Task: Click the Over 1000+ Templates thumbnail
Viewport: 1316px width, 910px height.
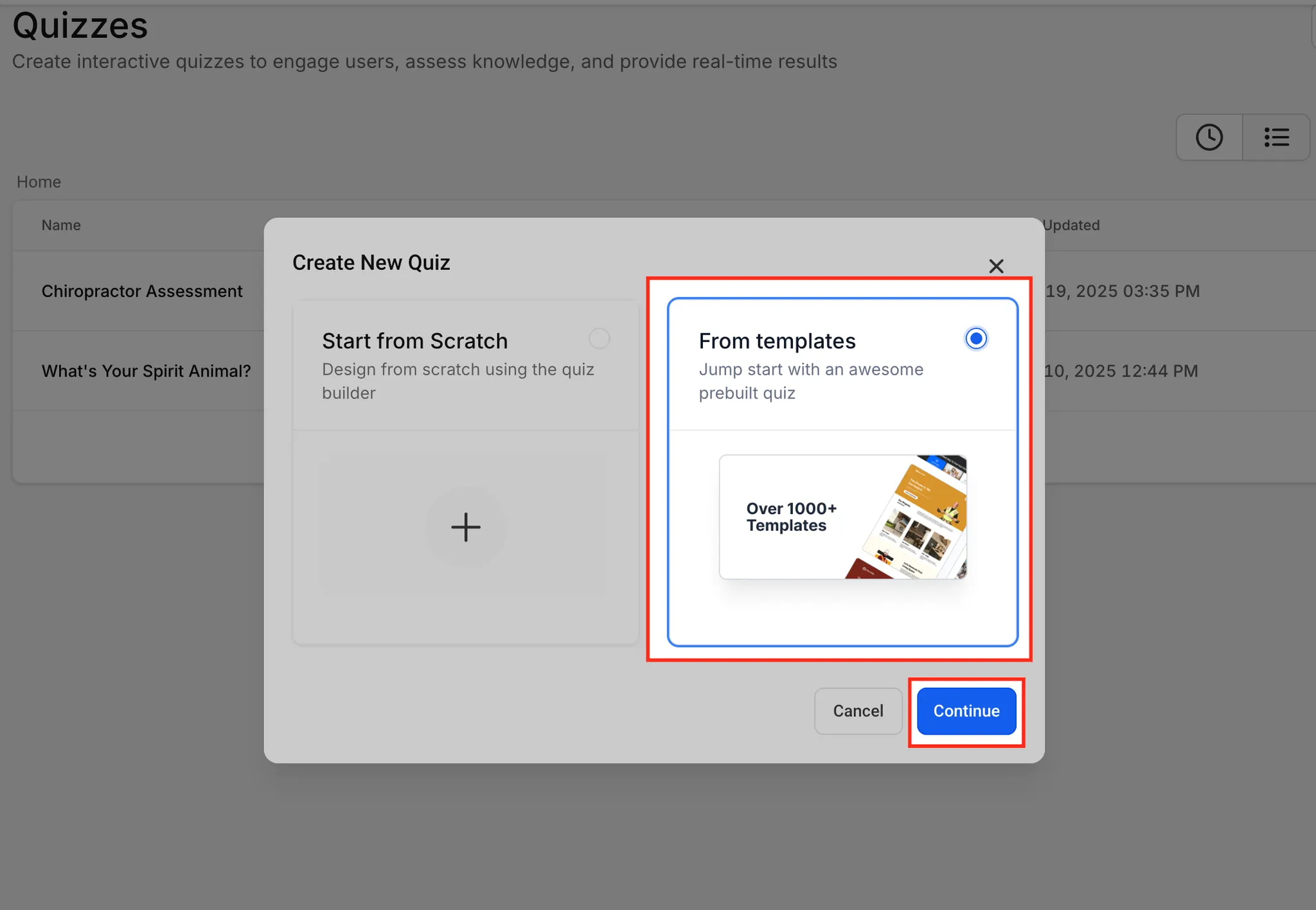Action: point(842,517)
